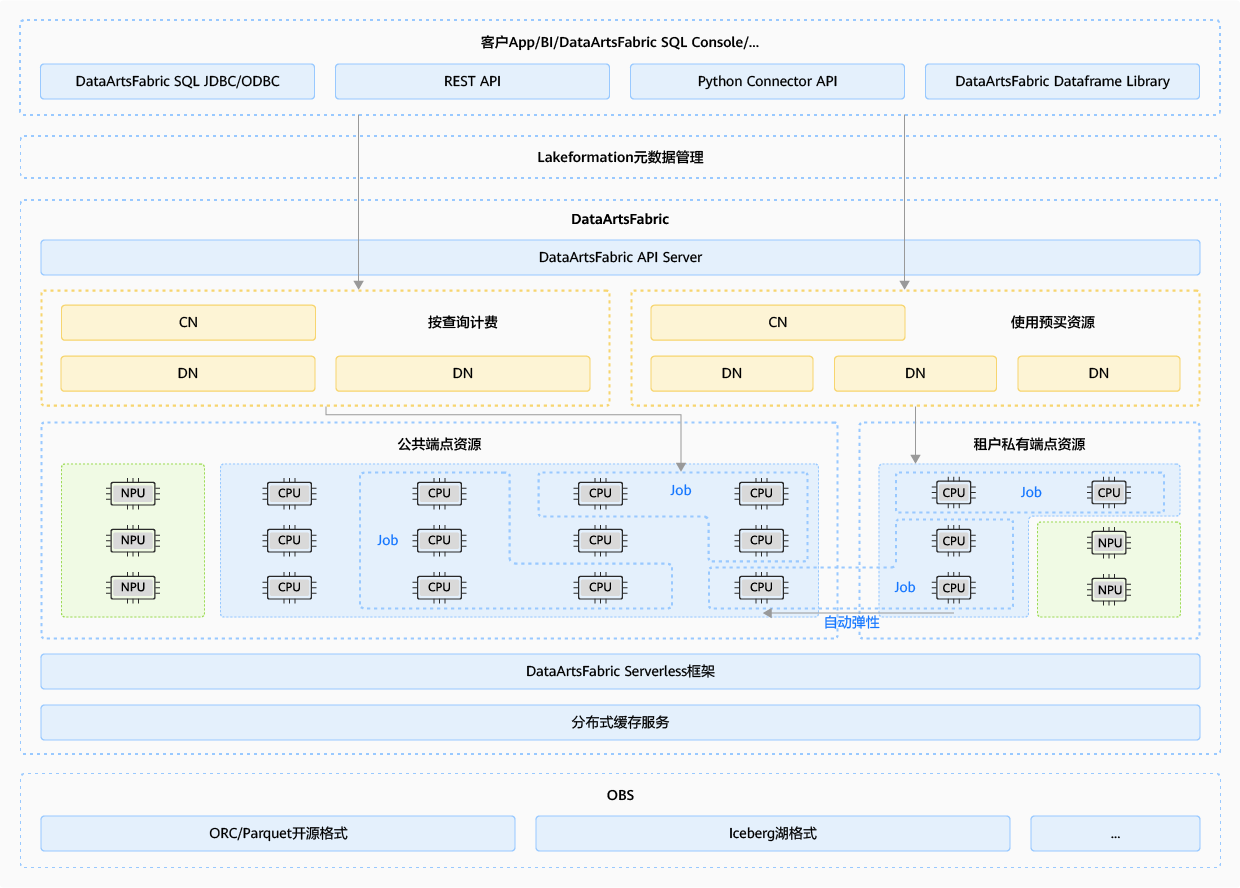Click the middle NPU chip in 公共端点资源

[x=133, y=540]
